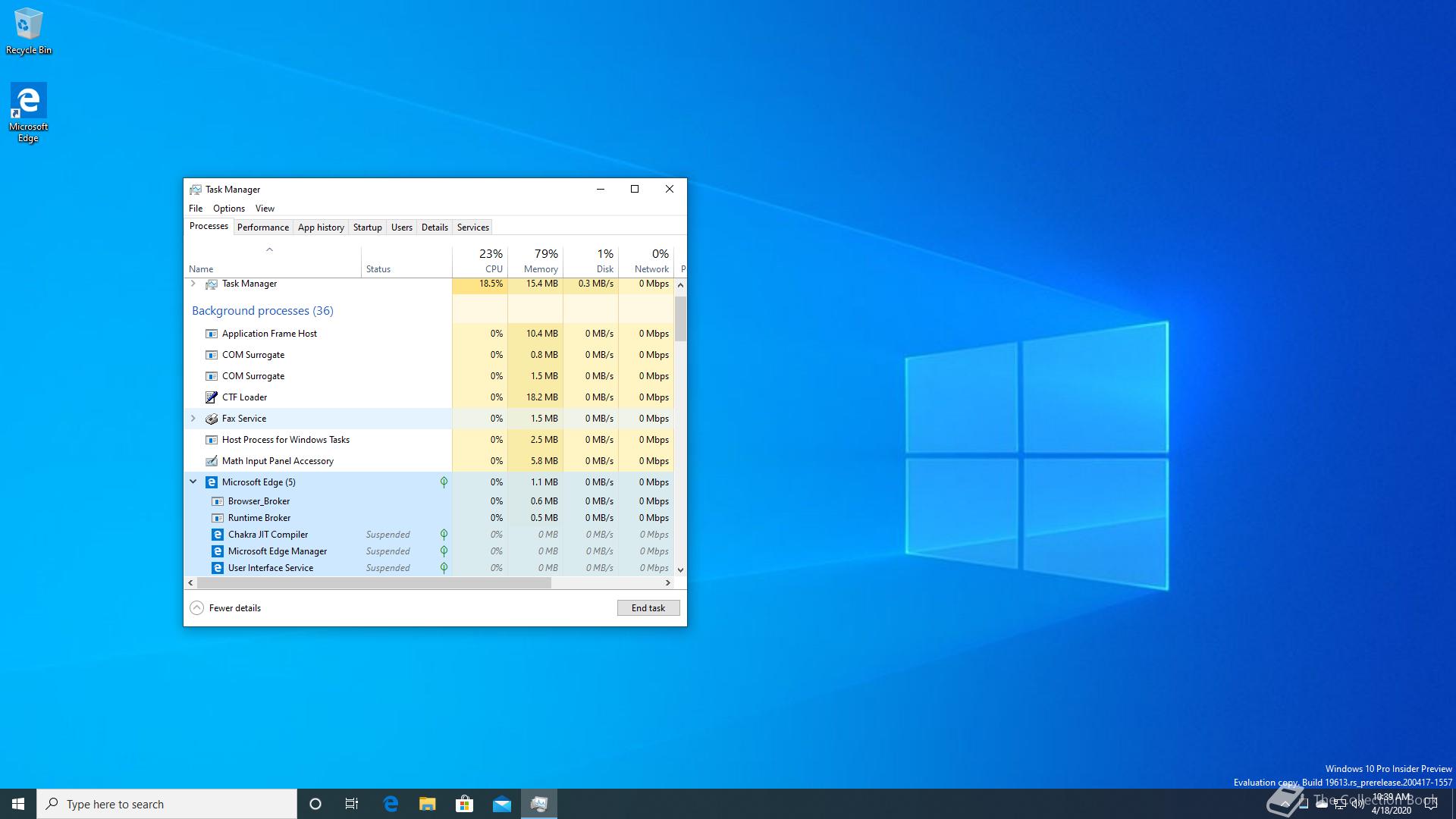Viewport: 1456px width, 819px height.
Task: Expand the Task Manager process group
Action: coord(193,284)
